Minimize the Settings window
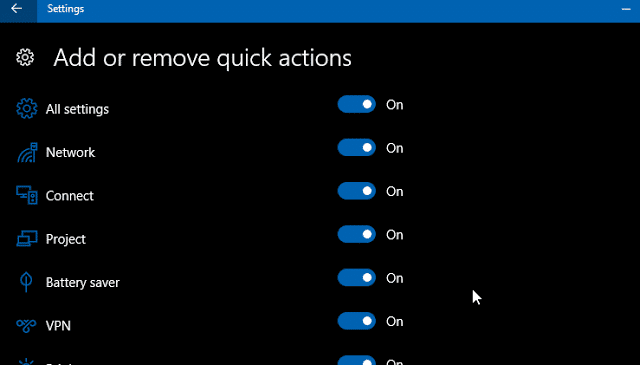 pyautogui.click(x=626, y=9)
